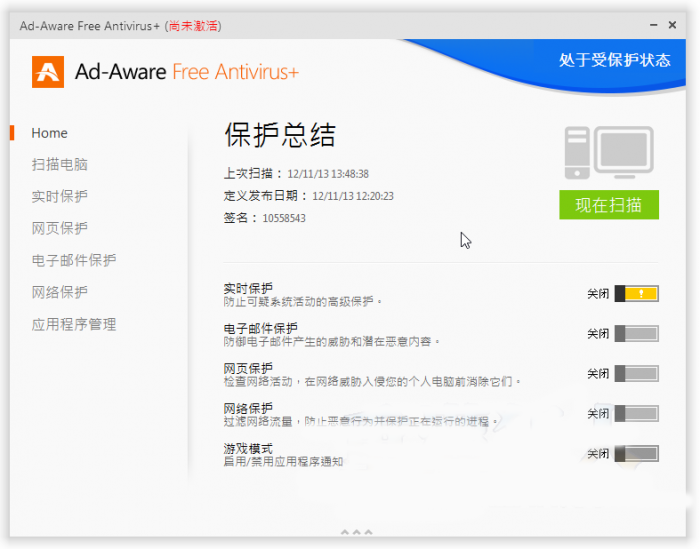Click the signature number 10558543
Screen dimensions: 700x549
(284, 218)
